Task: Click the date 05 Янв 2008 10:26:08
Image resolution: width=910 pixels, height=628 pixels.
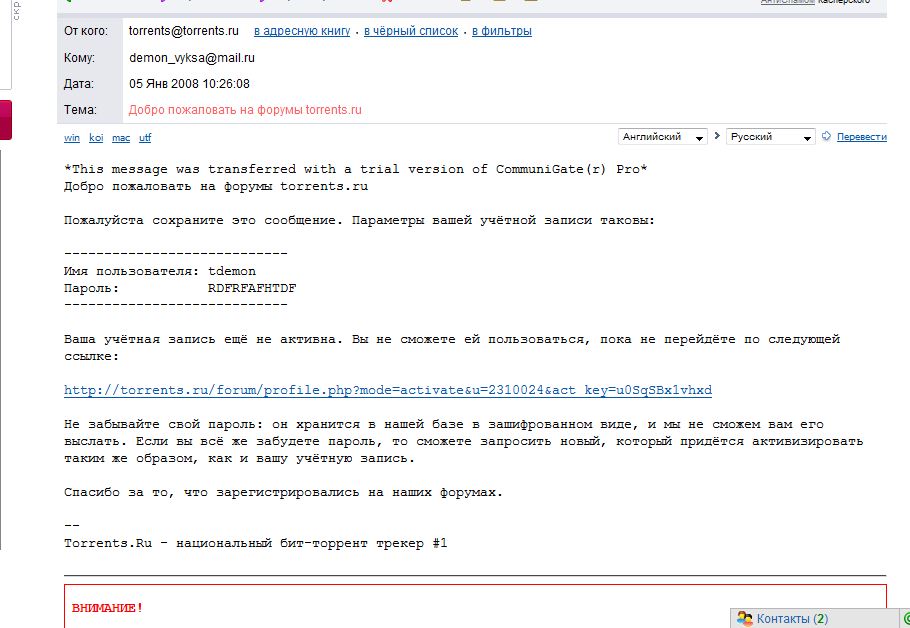Action: tap(189, 84)
